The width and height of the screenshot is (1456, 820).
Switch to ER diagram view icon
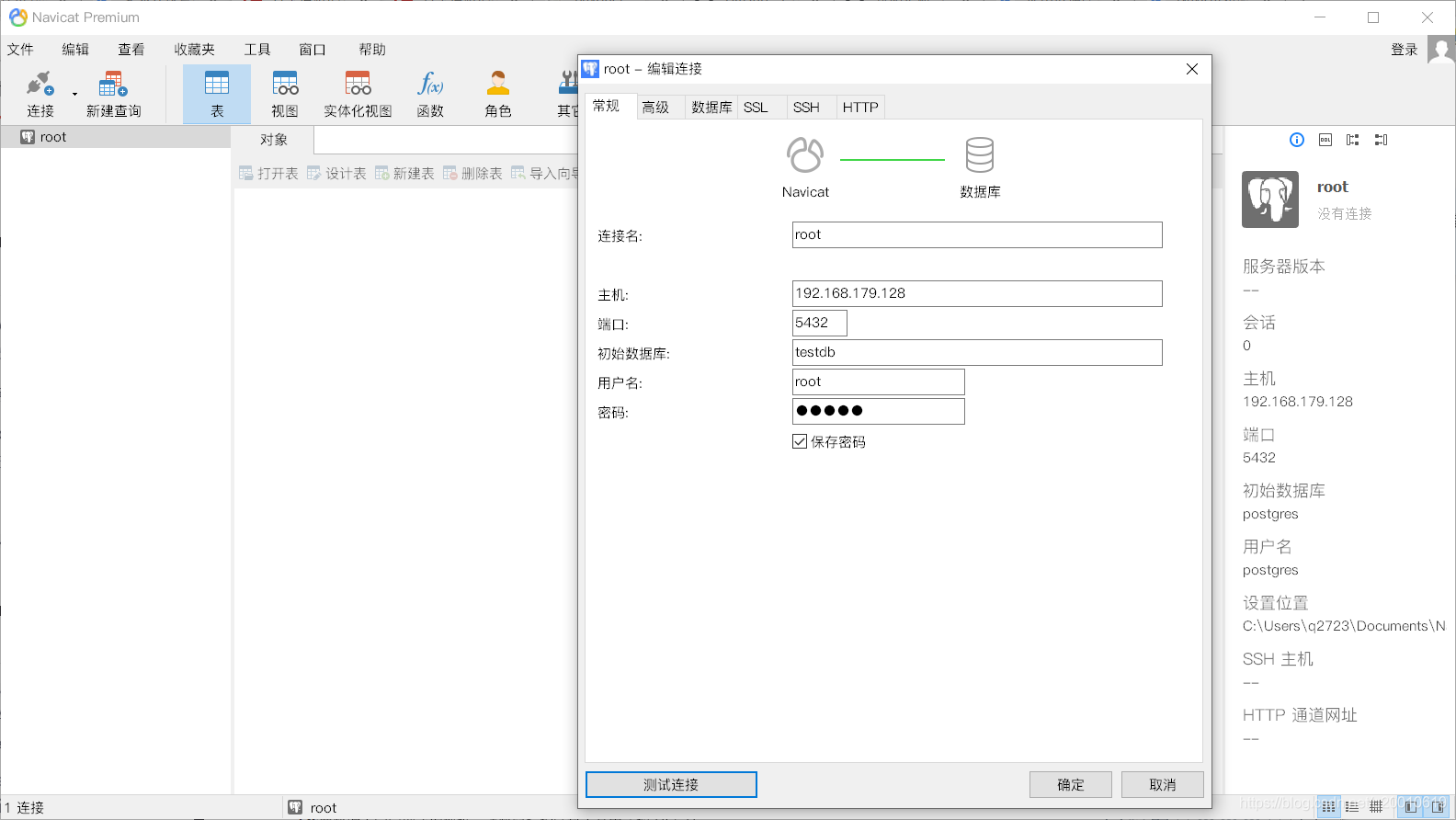[1375, 806]
